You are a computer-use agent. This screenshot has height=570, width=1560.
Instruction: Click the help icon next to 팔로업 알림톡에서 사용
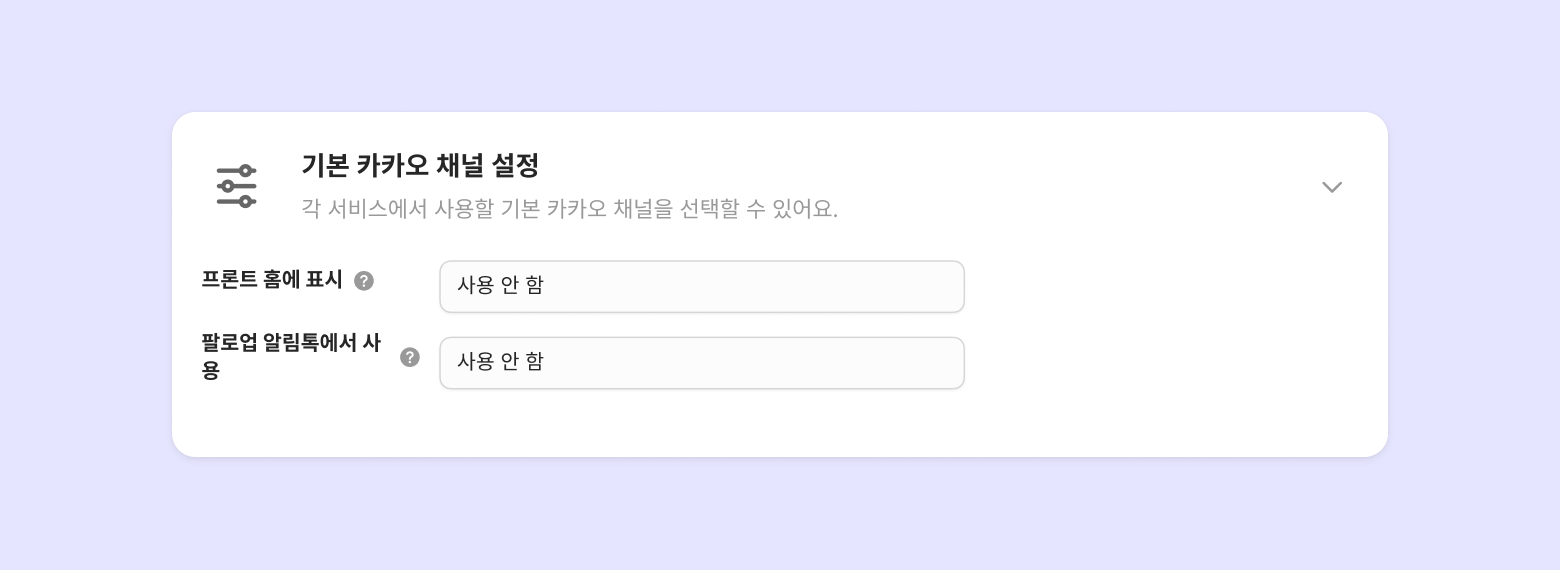pyautogui.click(x=410, y=357)
